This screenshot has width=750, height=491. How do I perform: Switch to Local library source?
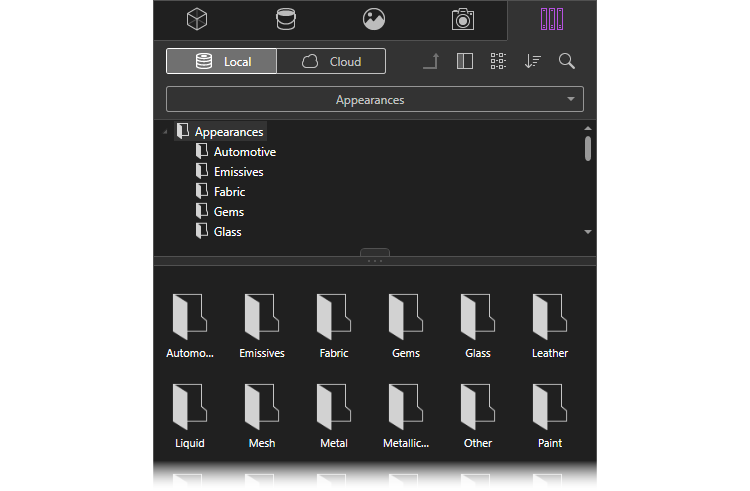coord(222,61)
